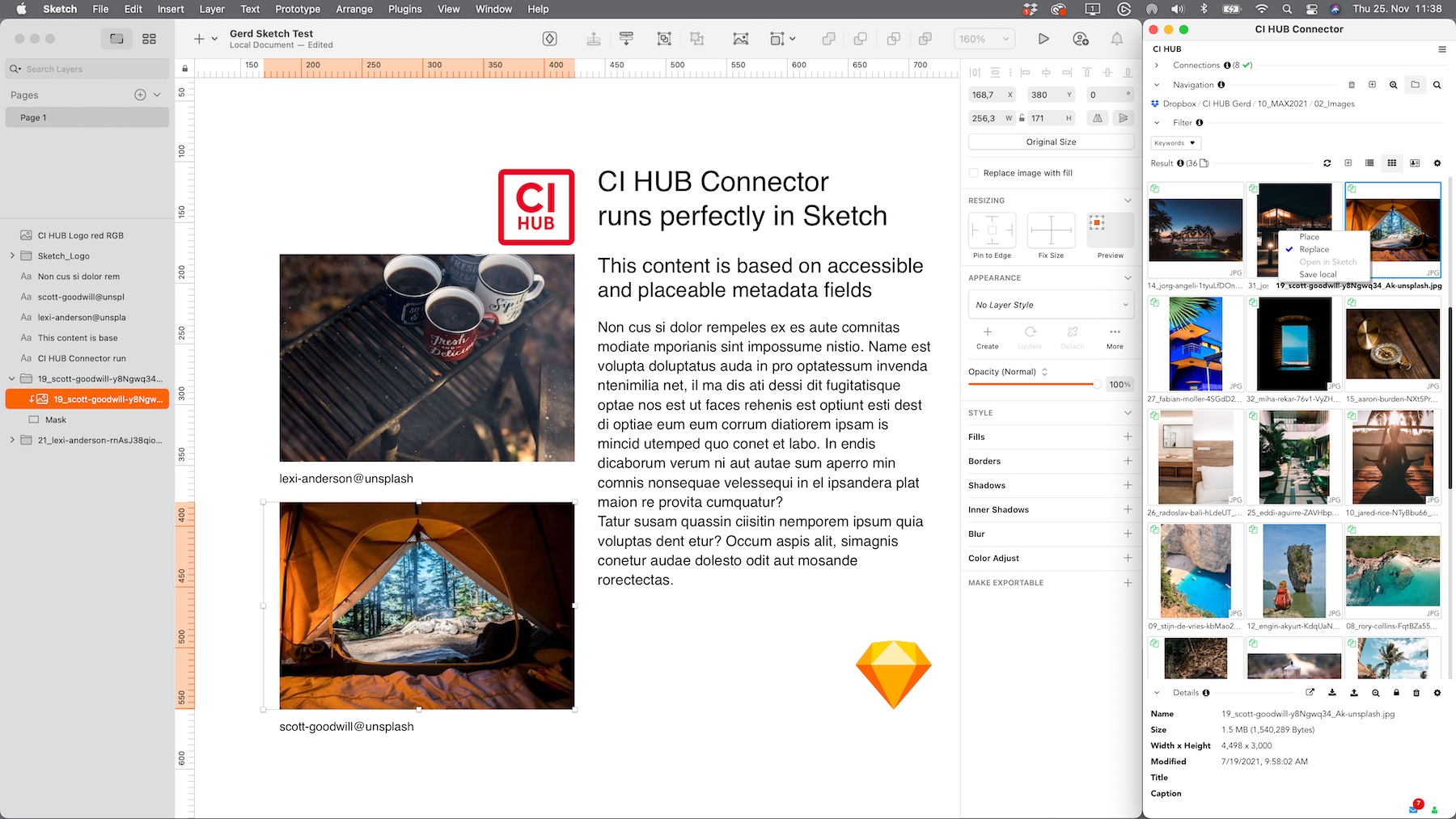The width and height of the screenshot is (1456, 819).
Task: Select the 15_aaron-burden compass thumbnail
Action: (1393, 344)
